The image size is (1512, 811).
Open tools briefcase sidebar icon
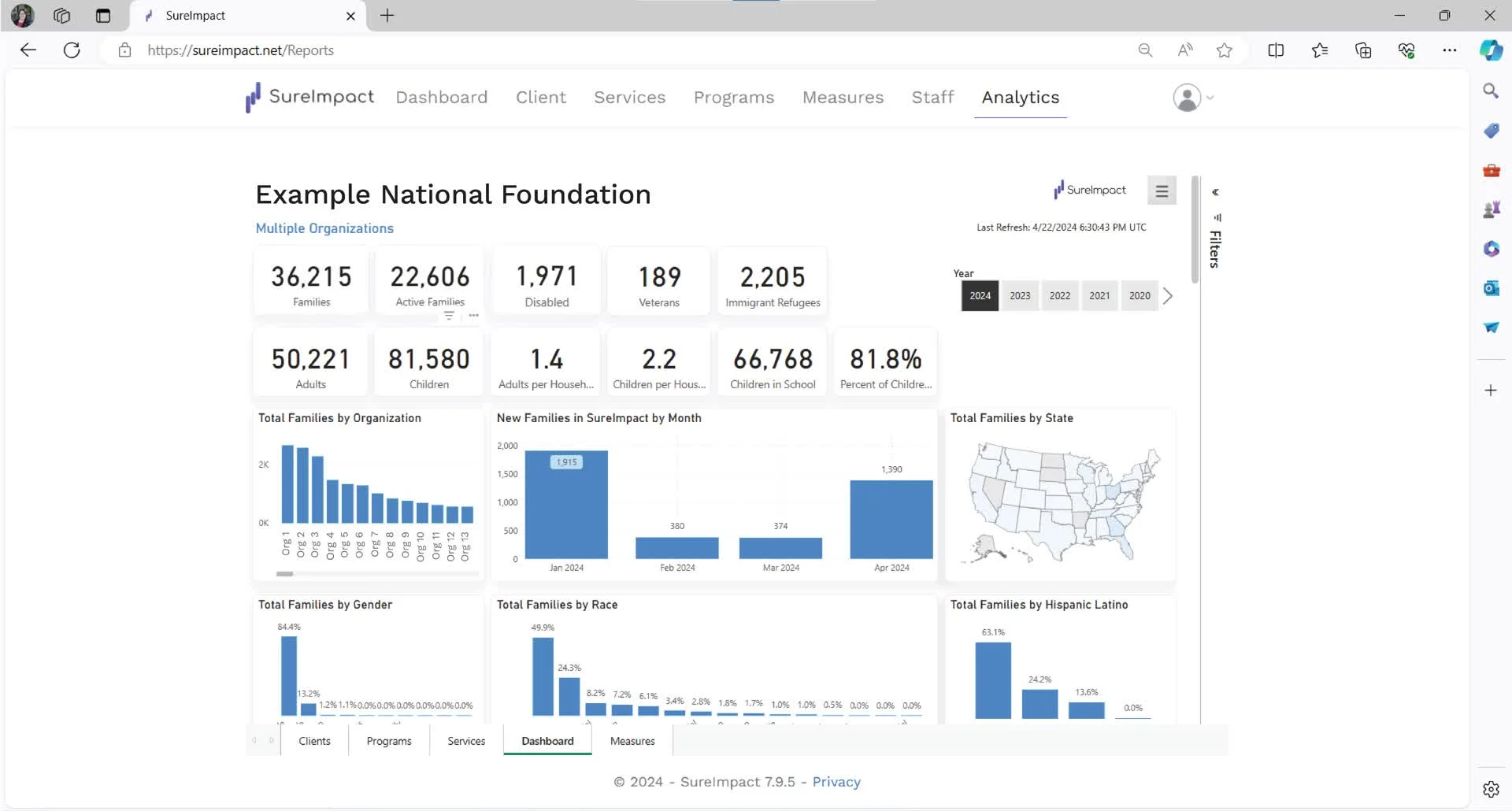[1491, 170]
